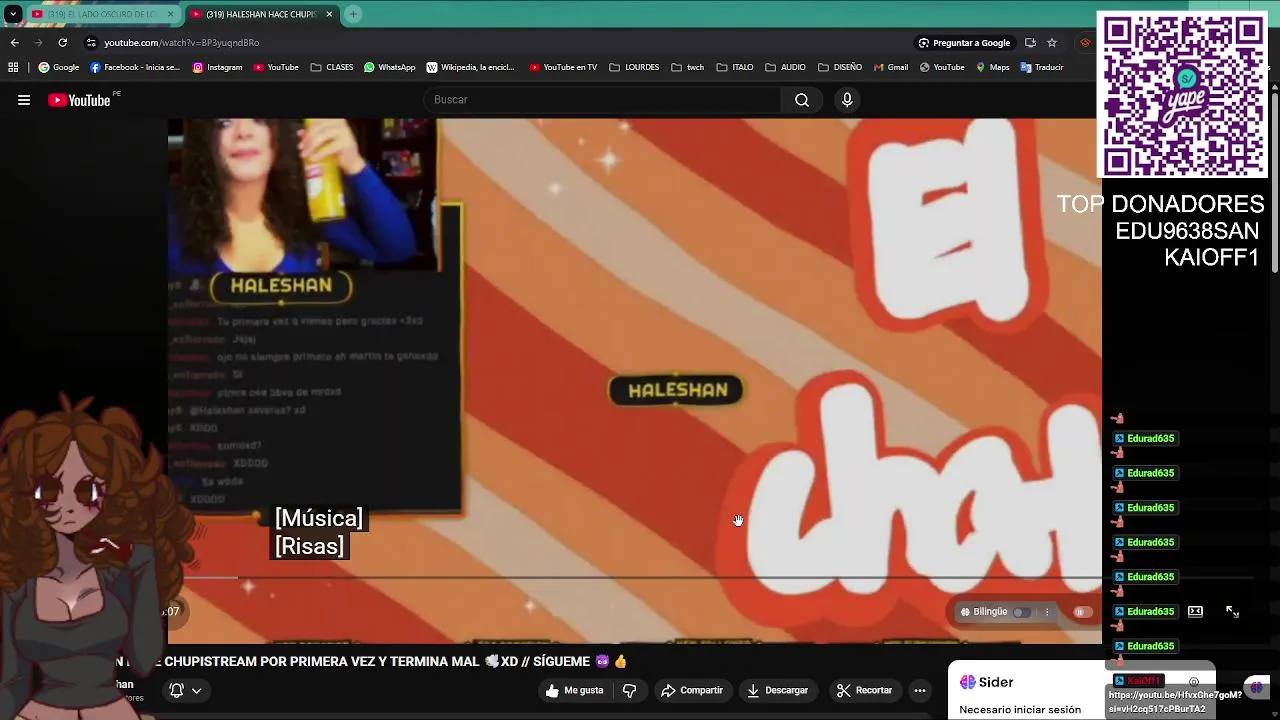Open the twch bookmark folder
Image resolution: width=1280 pixels, height=720 pixels.
[x=687, y=67]
